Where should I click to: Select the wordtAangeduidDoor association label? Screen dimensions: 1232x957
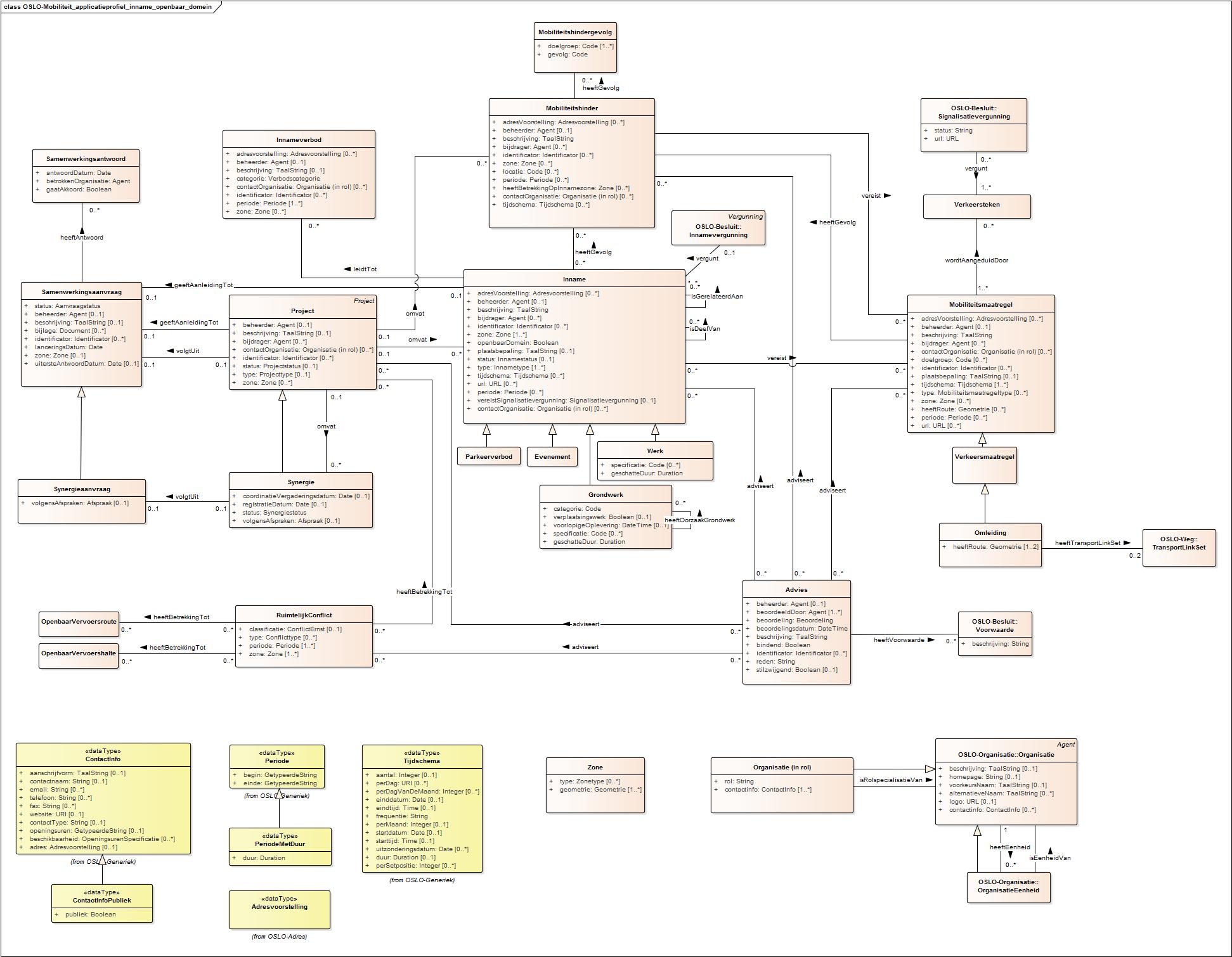tap(976, 260)
